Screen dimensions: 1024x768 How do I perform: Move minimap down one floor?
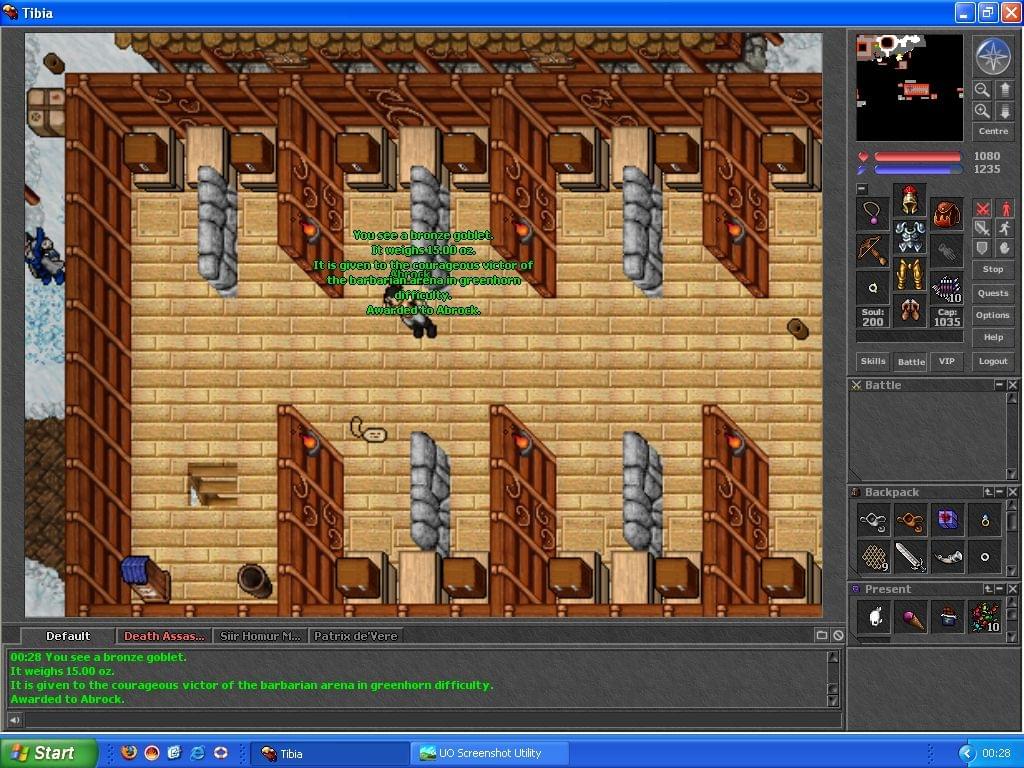tap(1004, 111)
